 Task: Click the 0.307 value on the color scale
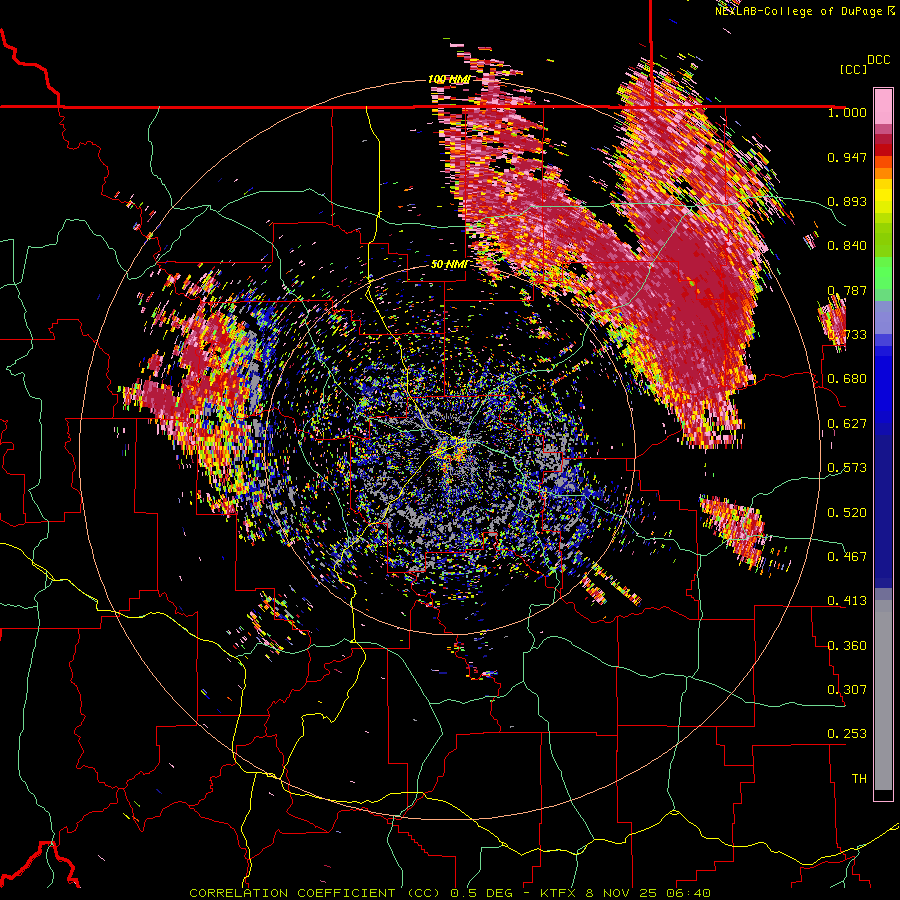click(x=847, y=690)
